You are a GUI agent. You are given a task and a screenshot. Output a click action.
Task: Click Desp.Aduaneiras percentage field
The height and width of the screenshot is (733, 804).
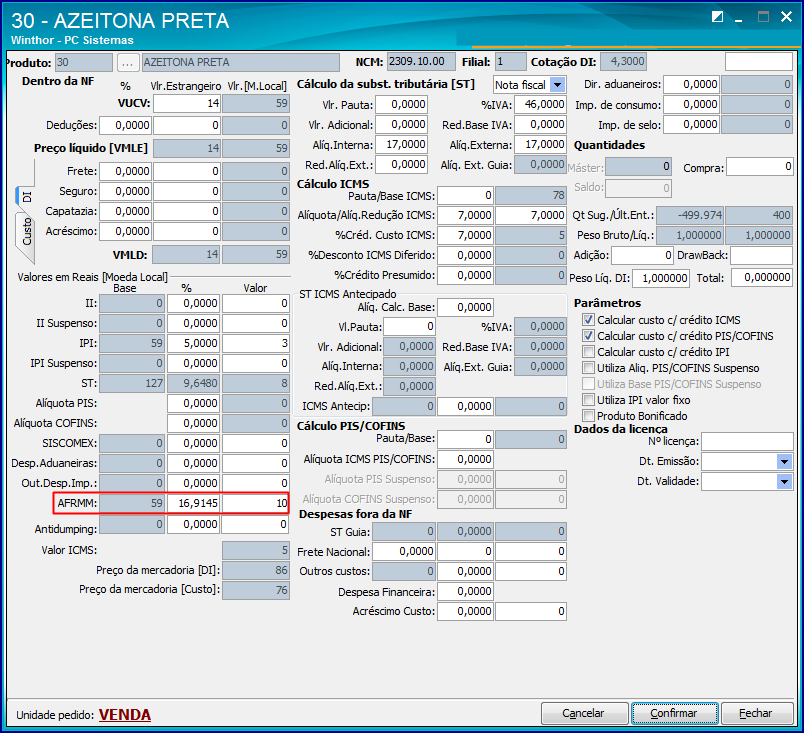(193, 463)
